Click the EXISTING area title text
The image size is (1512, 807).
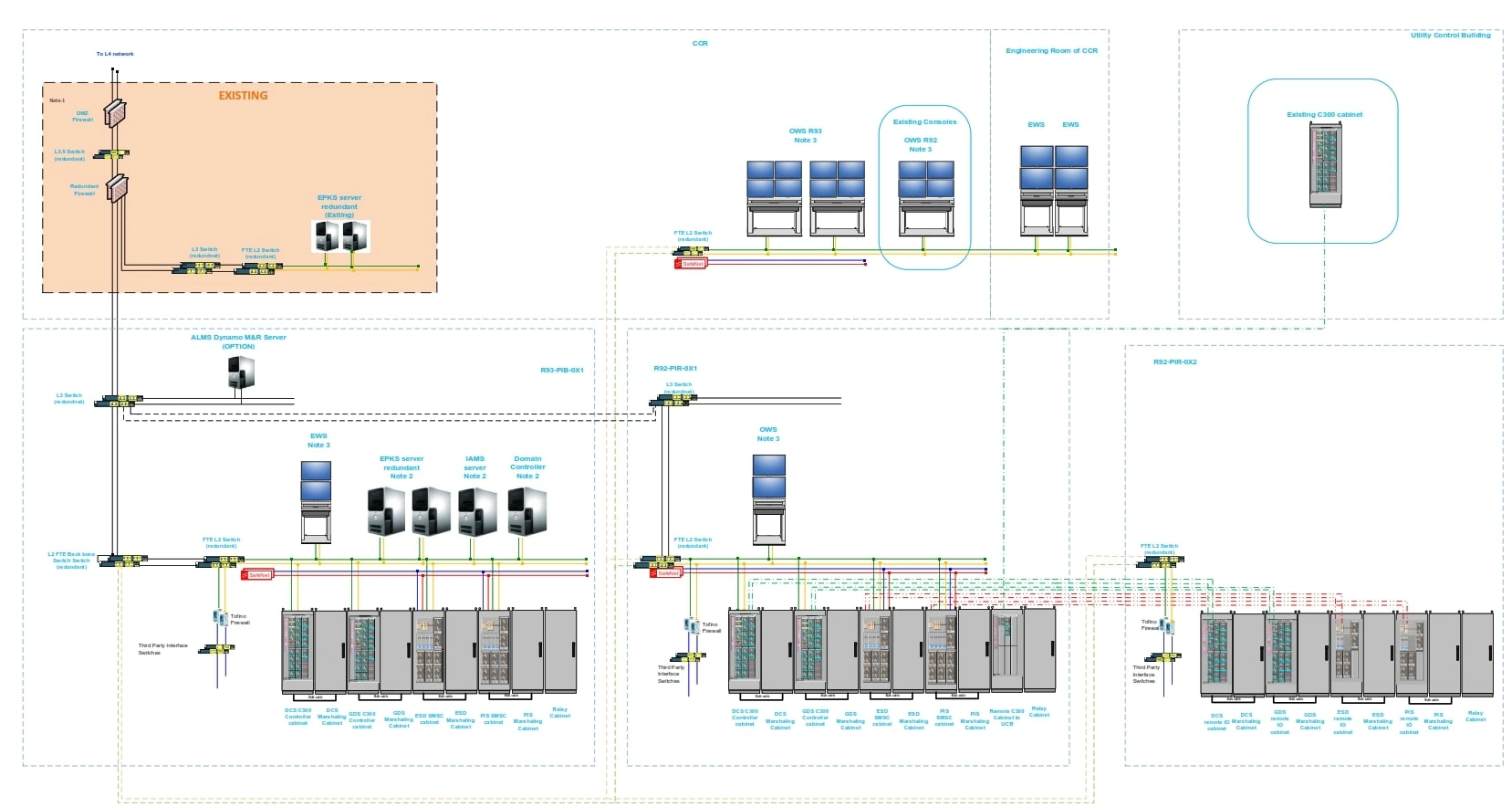click(243, 96)
